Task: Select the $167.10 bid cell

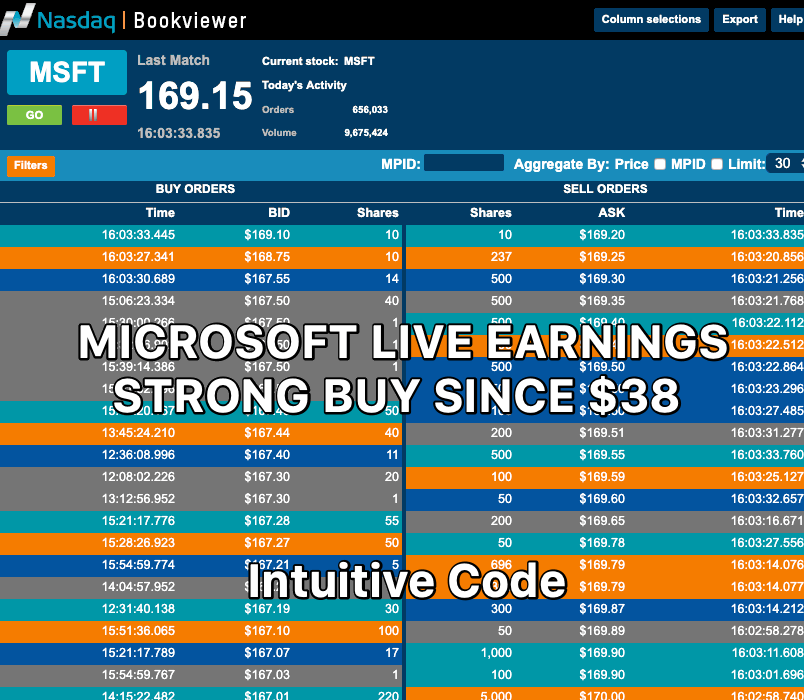Action: [x=267, y=631]
